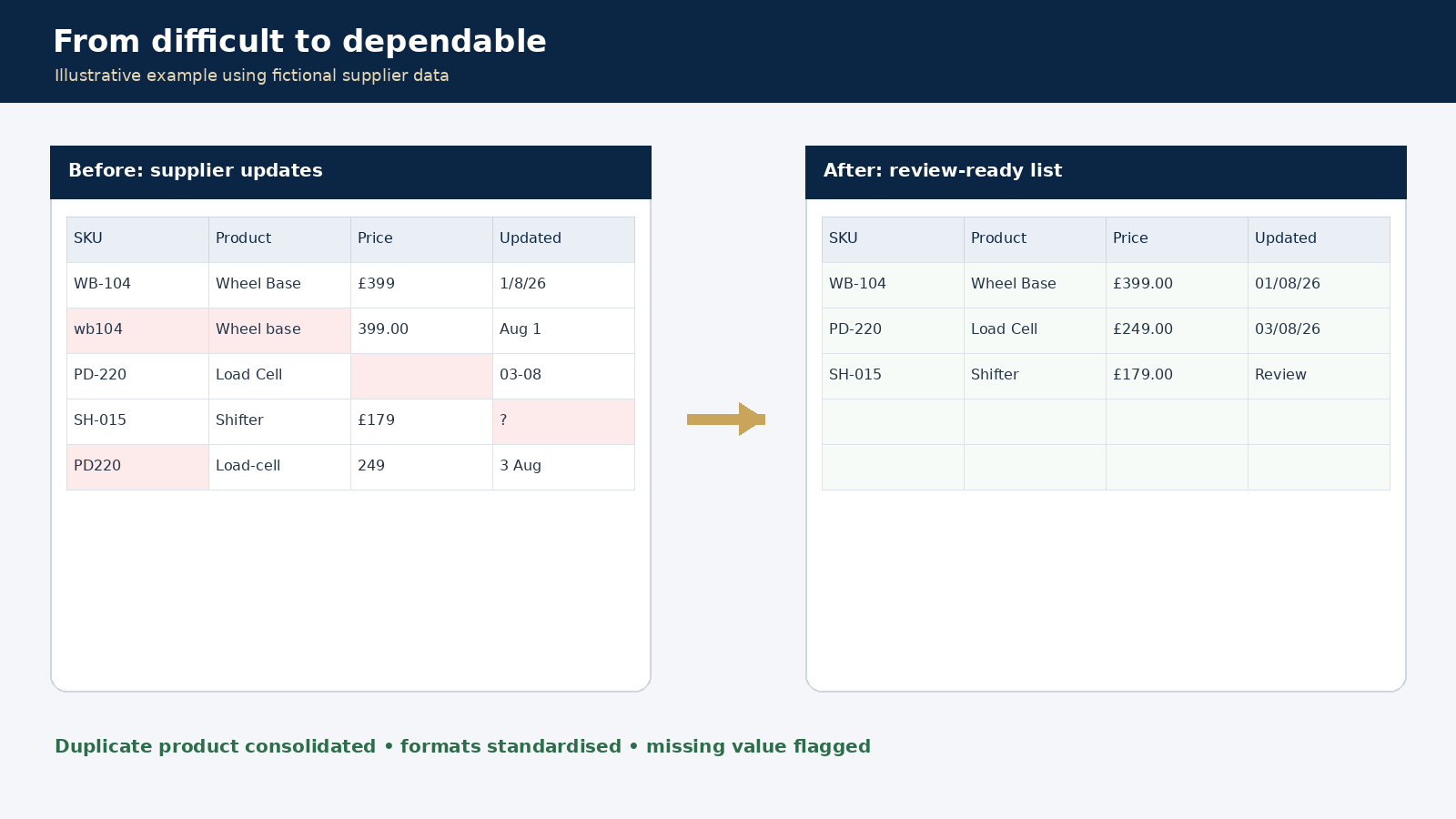Click the '3 Aug' updated cell
The width and height of the screenshot is (1456, 819).
tap(563, 467)
